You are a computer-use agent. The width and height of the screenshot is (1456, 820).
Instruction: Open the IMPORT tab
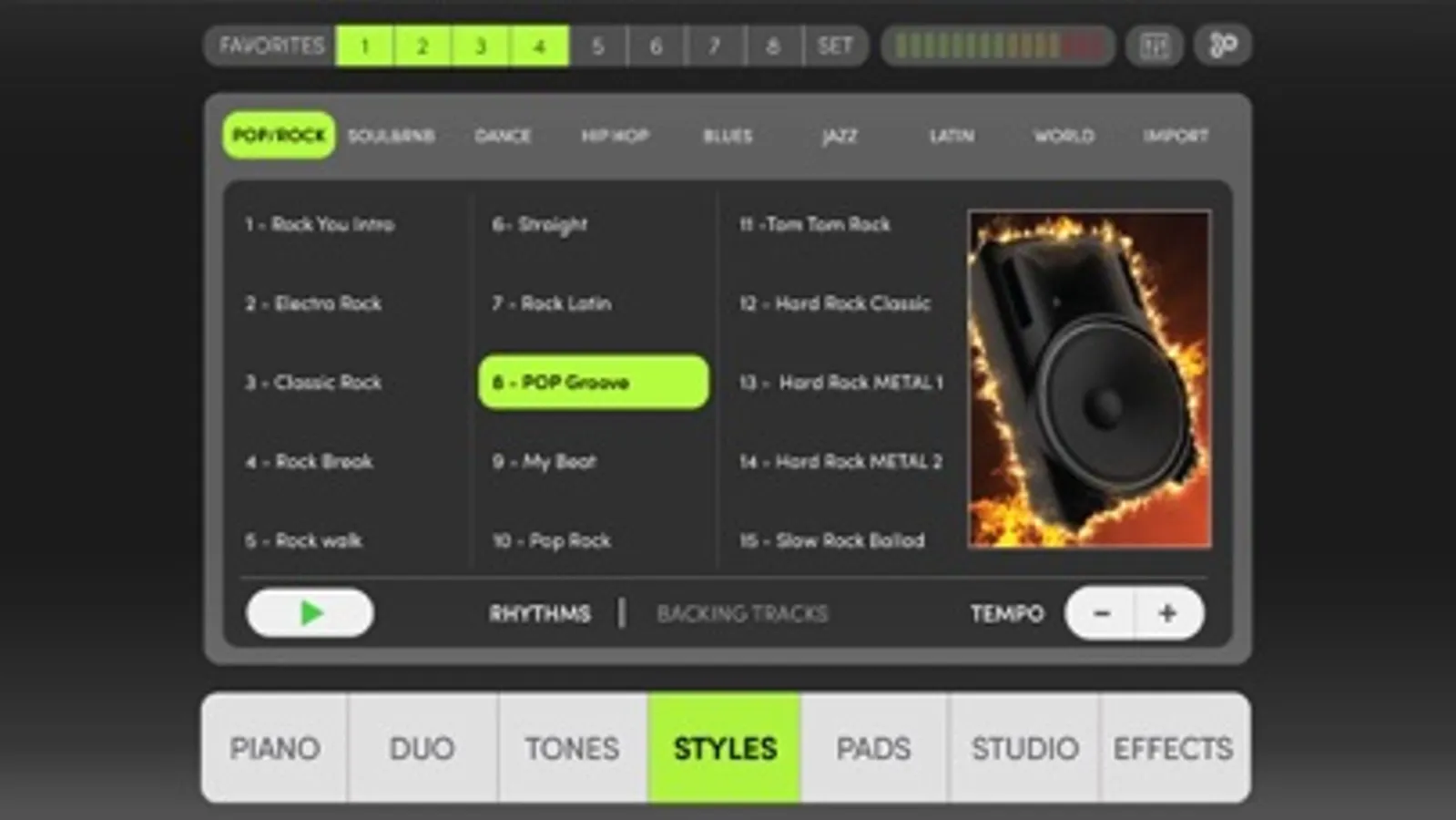[1176, 136]
